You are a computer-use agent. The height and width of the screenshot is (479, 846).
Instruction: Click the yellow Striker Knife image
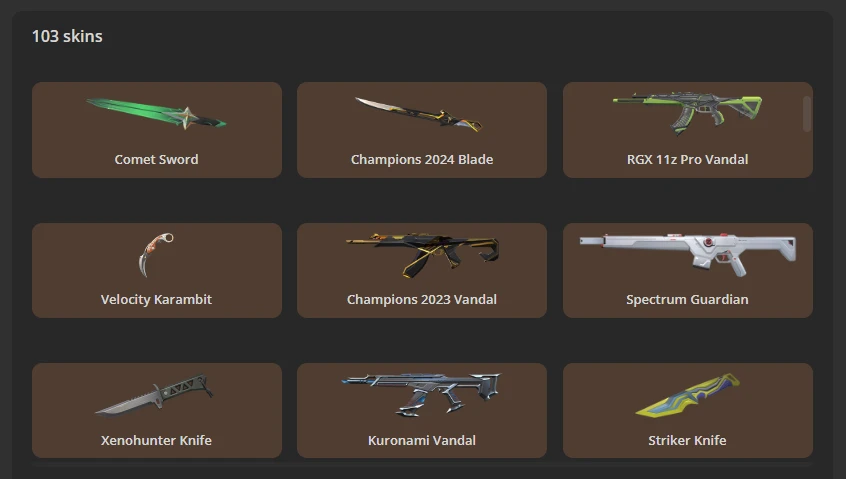click(x=688, y=395)
